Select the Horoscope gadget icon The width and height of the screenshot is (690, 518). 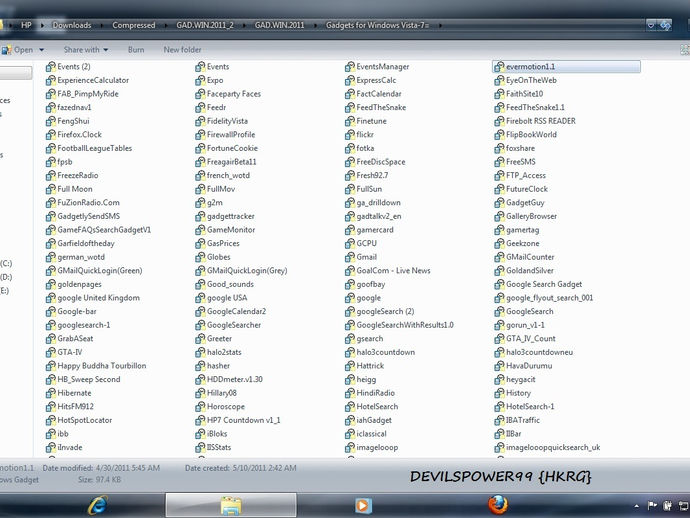coord(200,407)
